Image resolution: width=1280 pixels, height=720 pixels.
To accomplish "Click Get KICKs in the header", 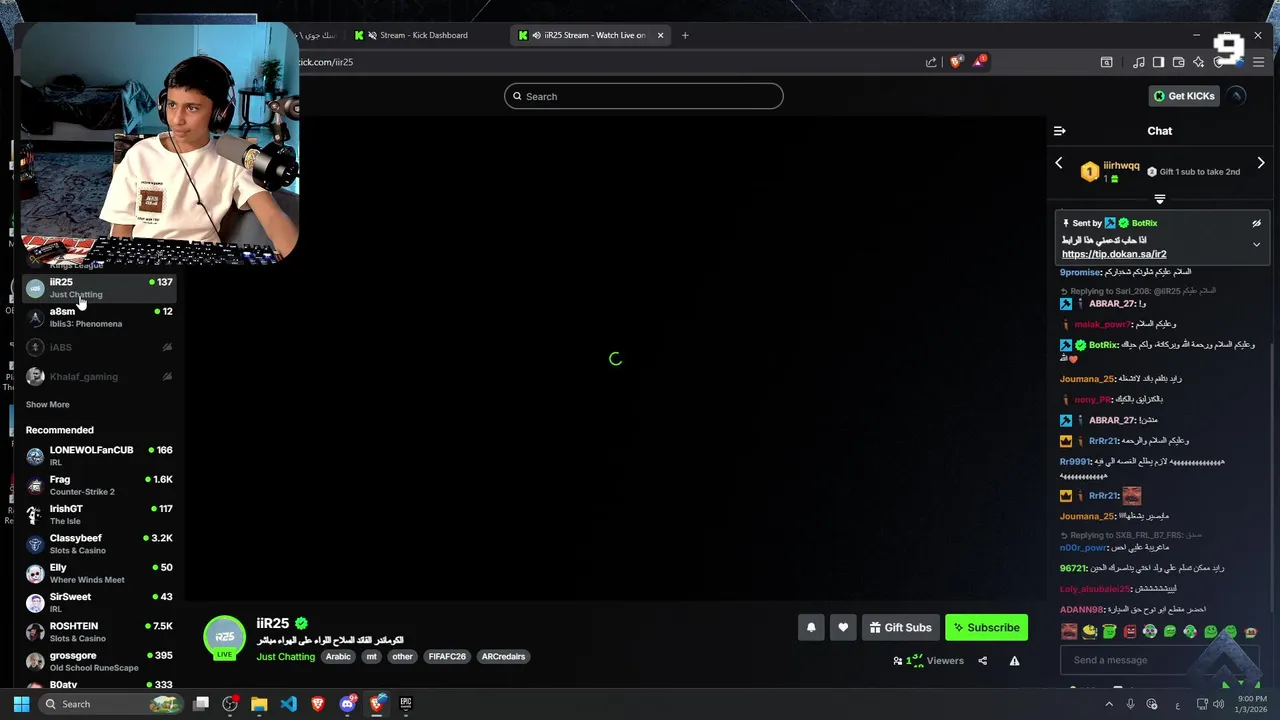I will pyautogui.click(x=1184, y=96).
